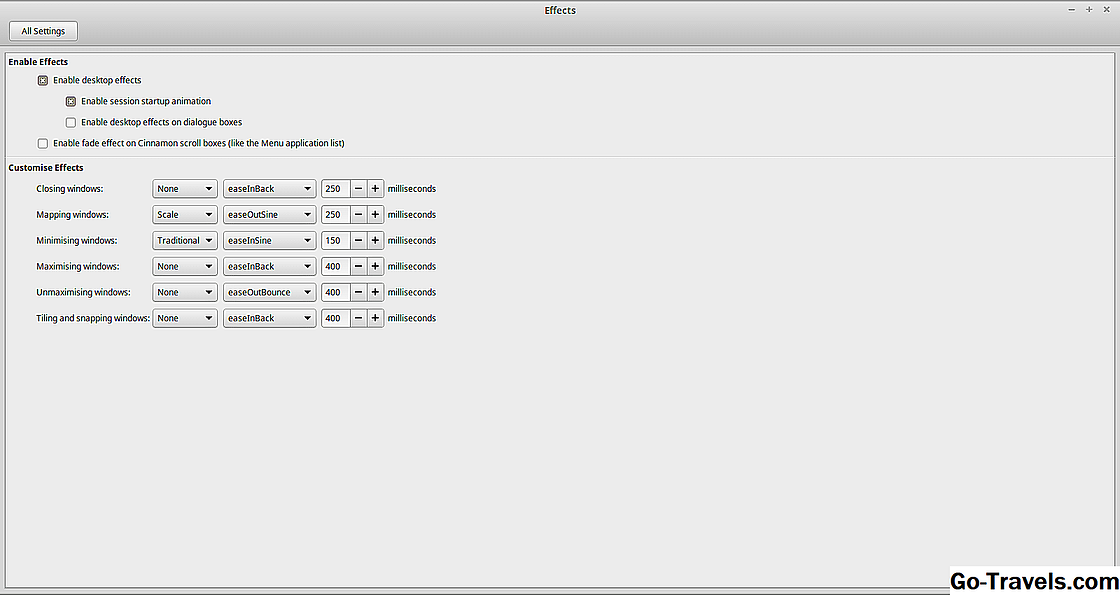Increase Closing windows duration with plus button

pyautogui.click(x=375, y=189)
